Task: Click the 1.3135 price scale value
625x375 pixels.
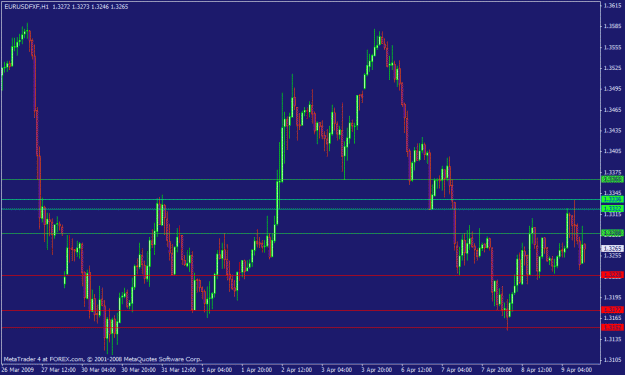Action: [612, 339]
